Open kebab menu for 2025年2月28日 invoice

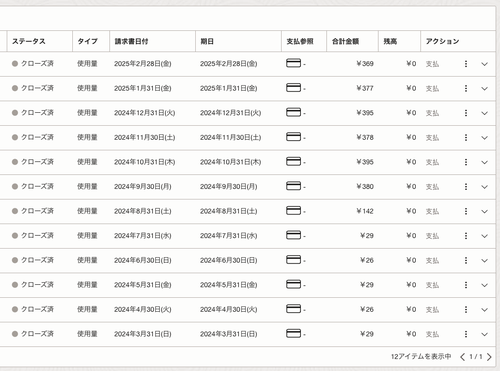tap(466, 64)
